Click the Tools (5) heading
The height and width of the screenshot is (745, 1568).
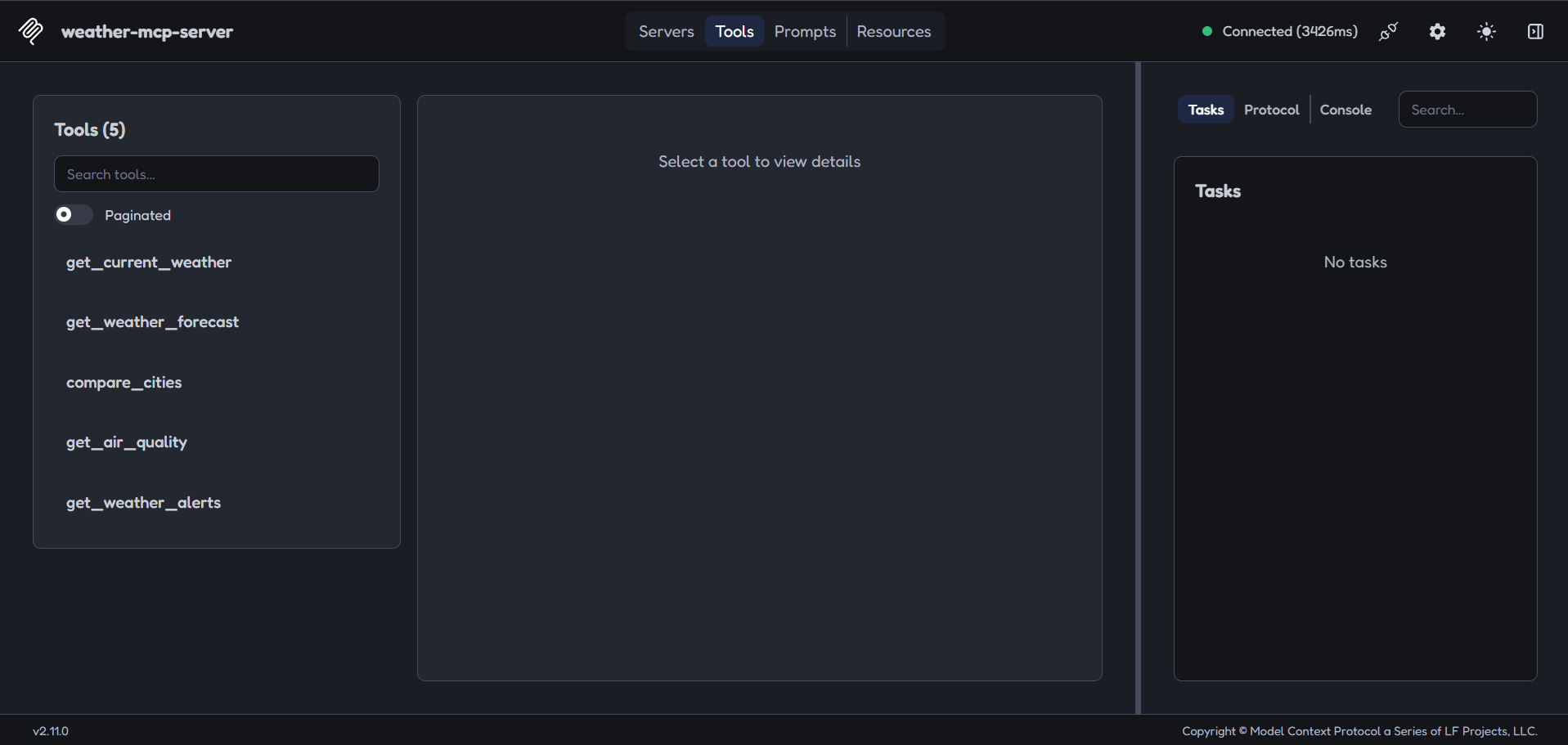(x=90, y=129)
